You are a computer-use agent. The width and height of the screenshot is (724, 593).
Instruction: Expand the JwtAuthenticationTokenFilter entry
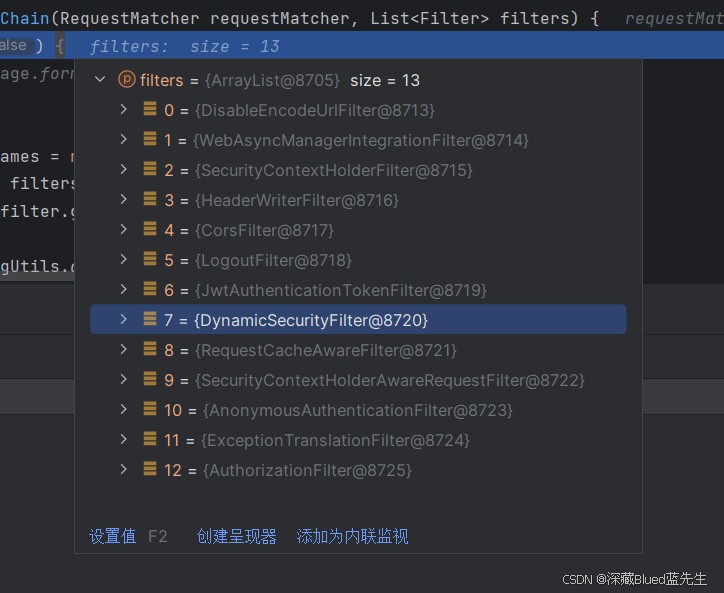(x=123, y=289)
